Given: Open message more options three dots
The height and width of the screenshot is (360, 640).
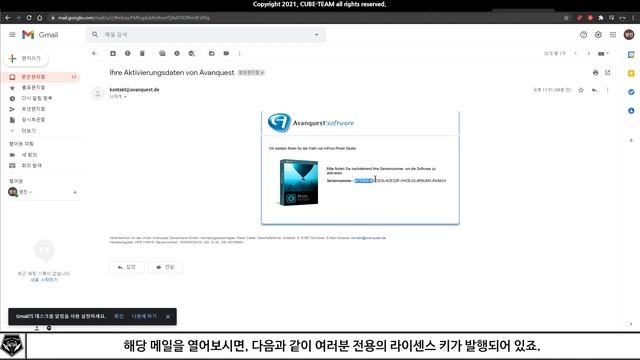Looking at the screenshot, I should [607, 90].
